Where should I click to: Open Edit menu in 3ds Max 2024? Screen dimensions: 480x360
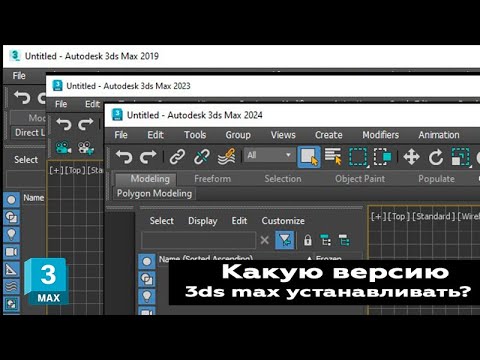tap(155, 135)
